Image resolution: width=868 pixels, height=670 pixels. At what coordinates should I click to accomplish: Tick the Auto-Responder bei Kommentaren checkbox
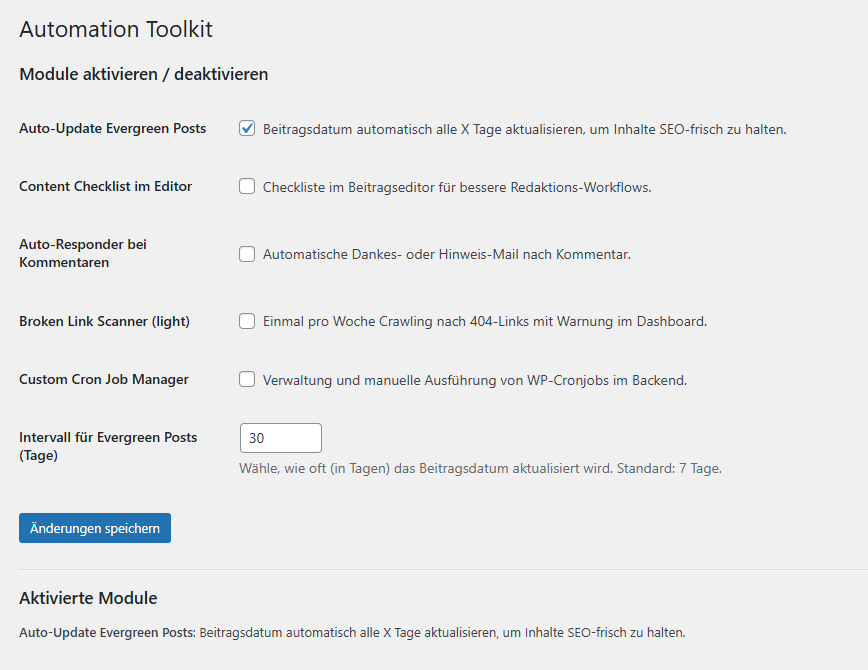[247, 254]
